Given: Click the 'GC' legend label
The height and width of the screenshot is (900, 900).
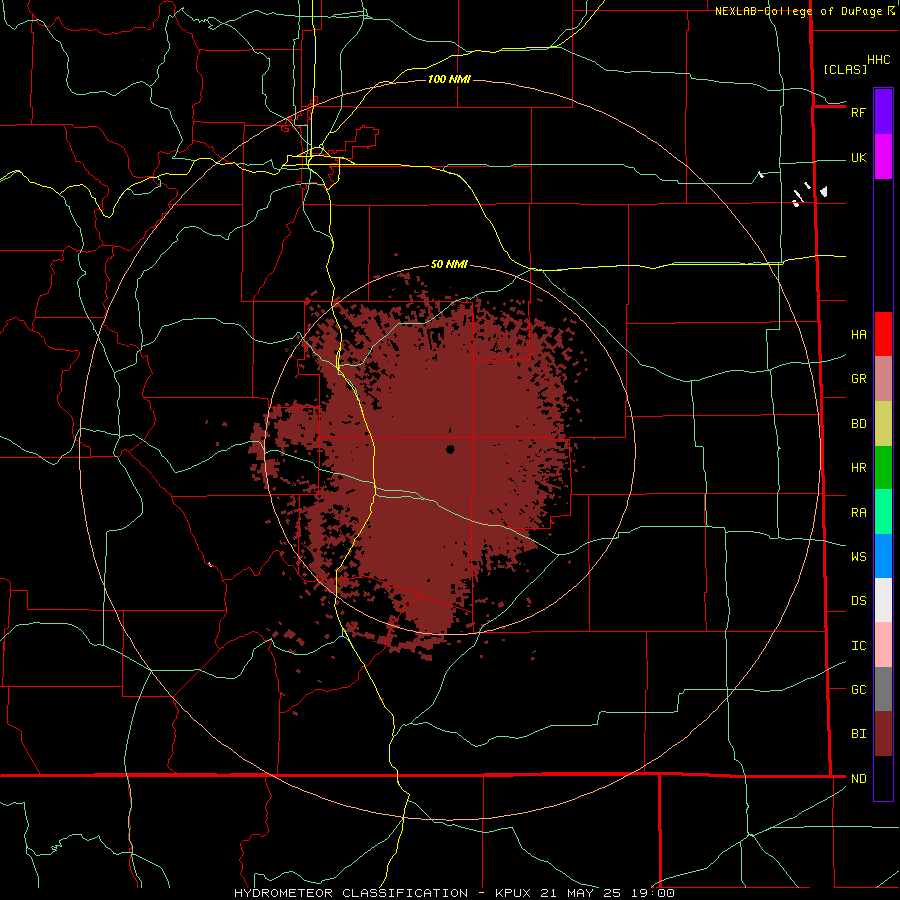Looking at the screenshot, I should tap(858, 690).
